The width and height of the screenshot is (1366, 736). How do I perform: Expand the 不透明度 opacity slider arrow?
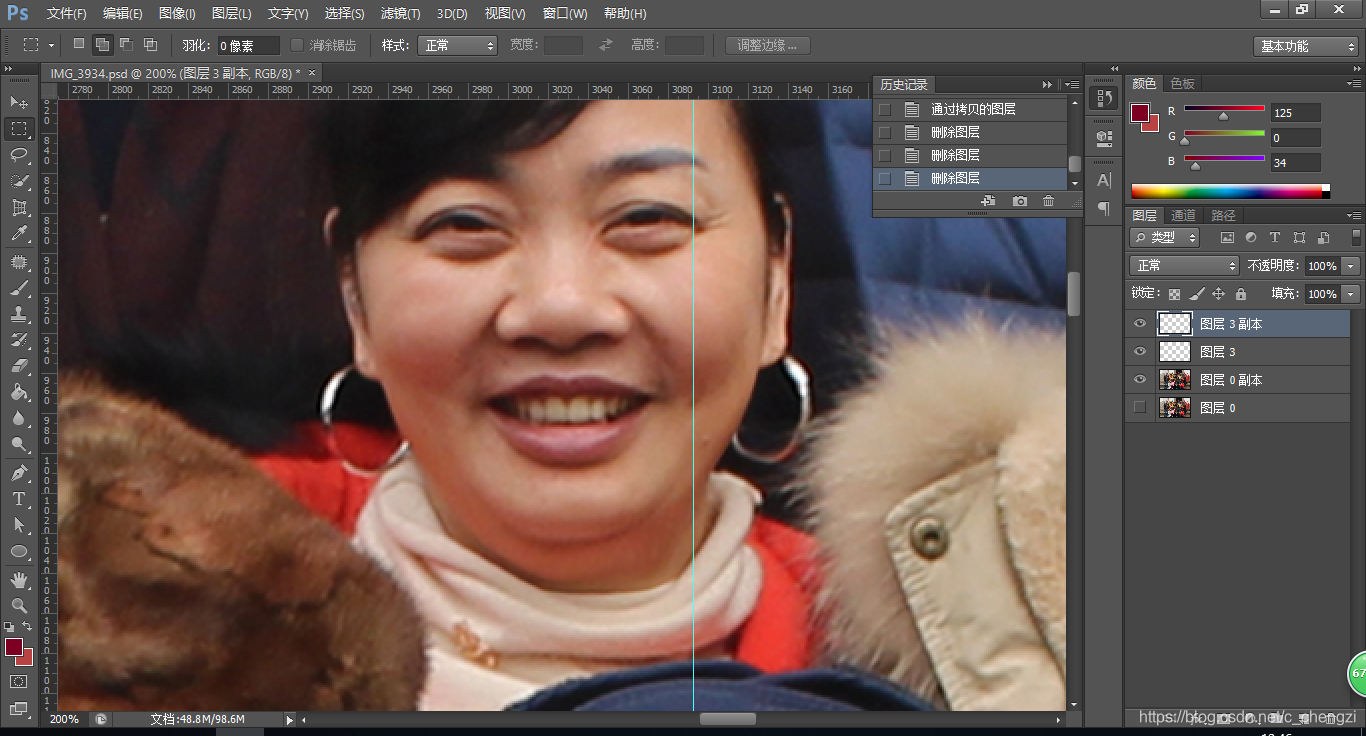click(1351, 266)
